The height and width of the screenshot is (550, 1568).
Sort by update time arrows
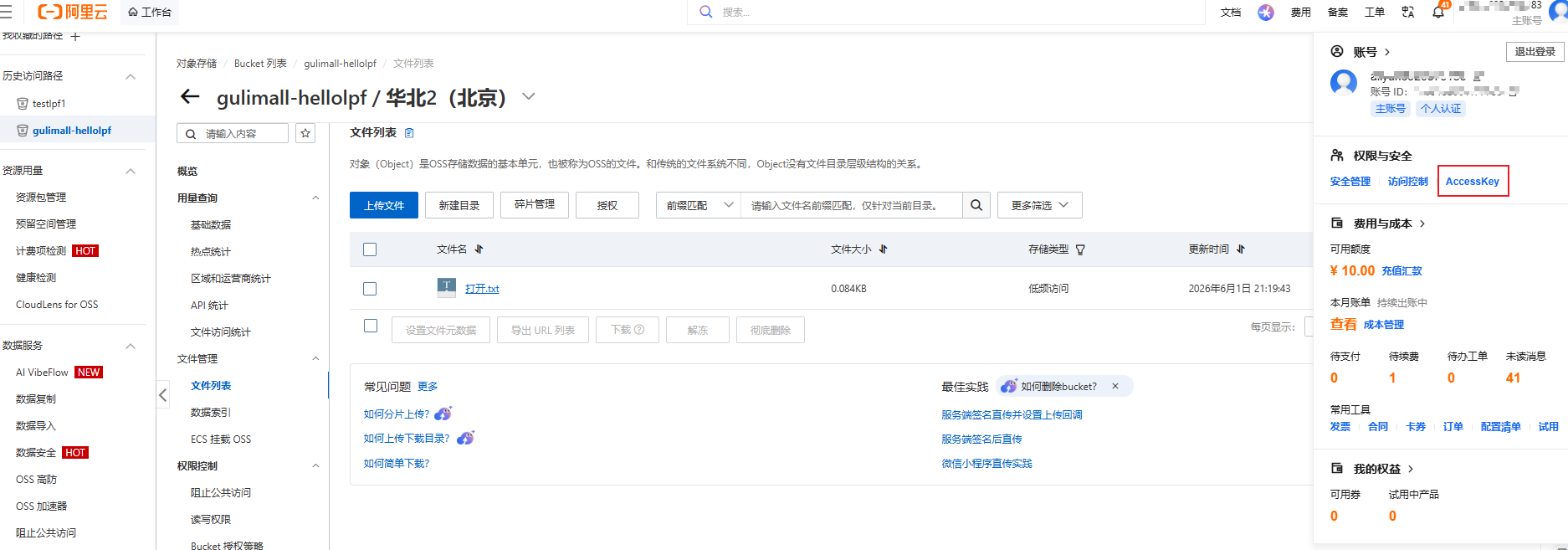(1240, 249)
